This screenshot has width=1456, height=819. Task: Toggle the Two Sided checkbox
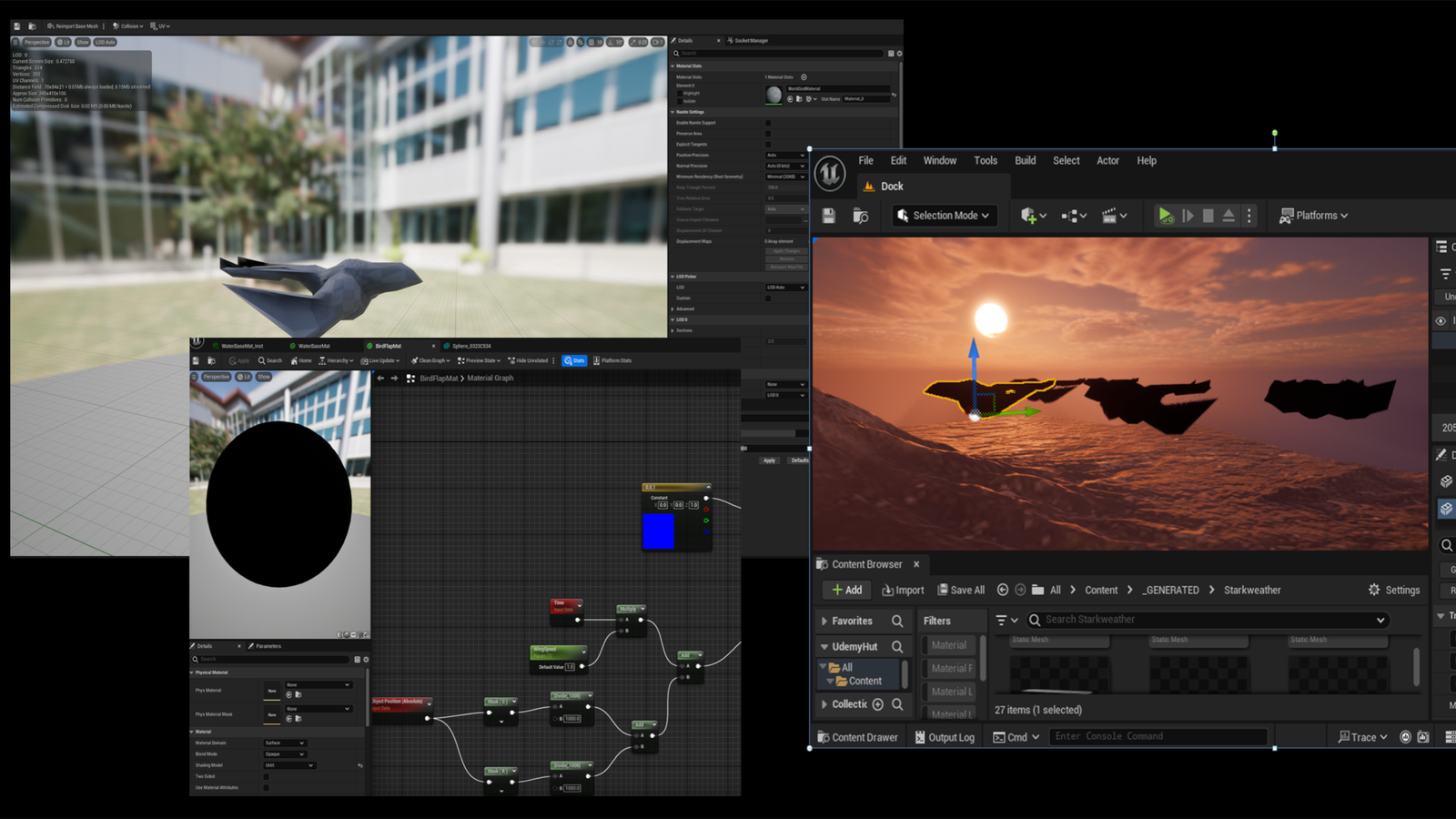pyautogui.click(x=266, y=776)
